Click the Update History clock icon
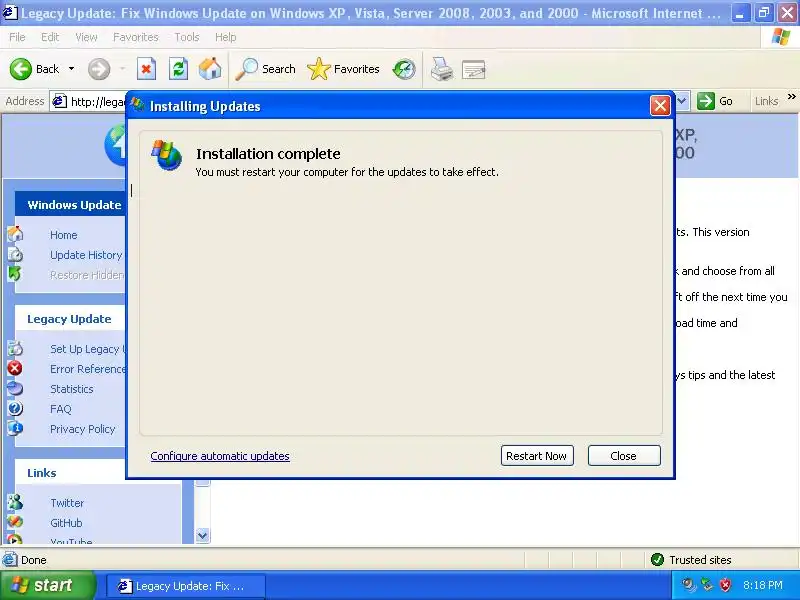This screenshot has width=800, height=600. (x=15, y=254)
